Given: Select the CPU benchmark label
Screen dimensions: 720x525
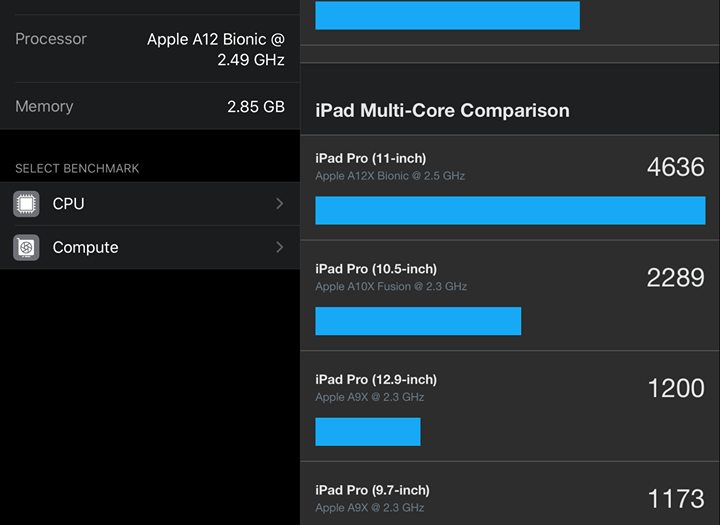Looking at the screenshot, I should pyautogui.click(x=68, y=204).
